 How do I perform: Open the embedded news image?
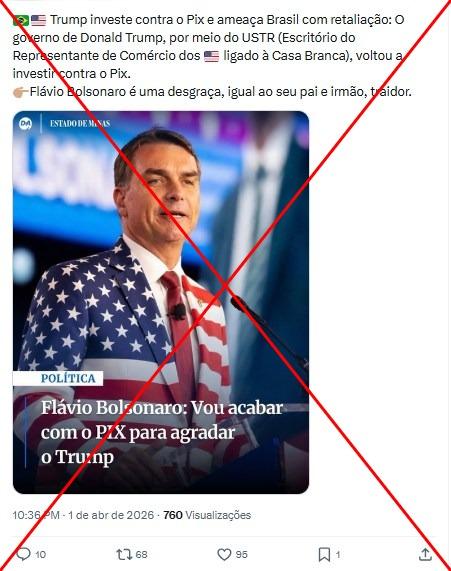point(161,302)
